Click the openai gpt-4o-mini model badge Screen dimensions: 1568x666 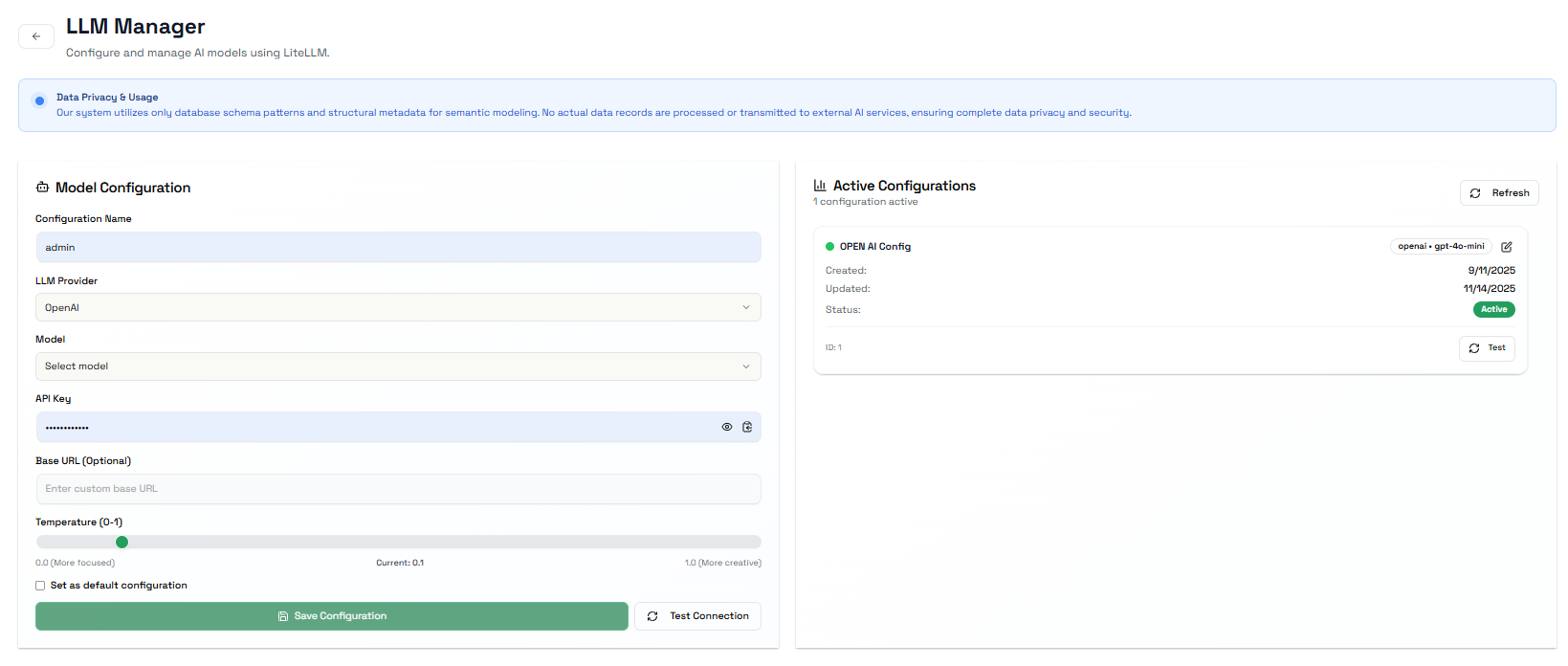click(1441, 247)
